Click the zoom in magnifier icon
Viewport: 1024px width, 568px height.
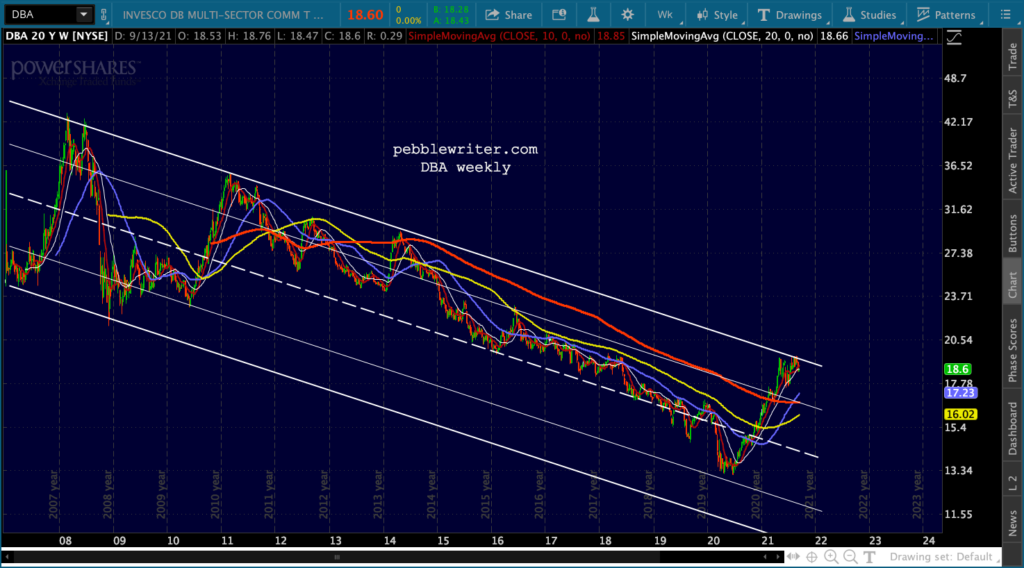coord(831,557)
